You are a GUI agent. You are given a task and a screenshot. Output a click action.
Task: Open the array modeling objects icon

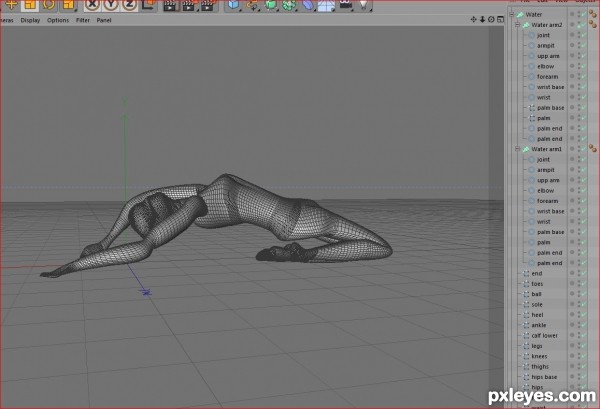point(290,5)
